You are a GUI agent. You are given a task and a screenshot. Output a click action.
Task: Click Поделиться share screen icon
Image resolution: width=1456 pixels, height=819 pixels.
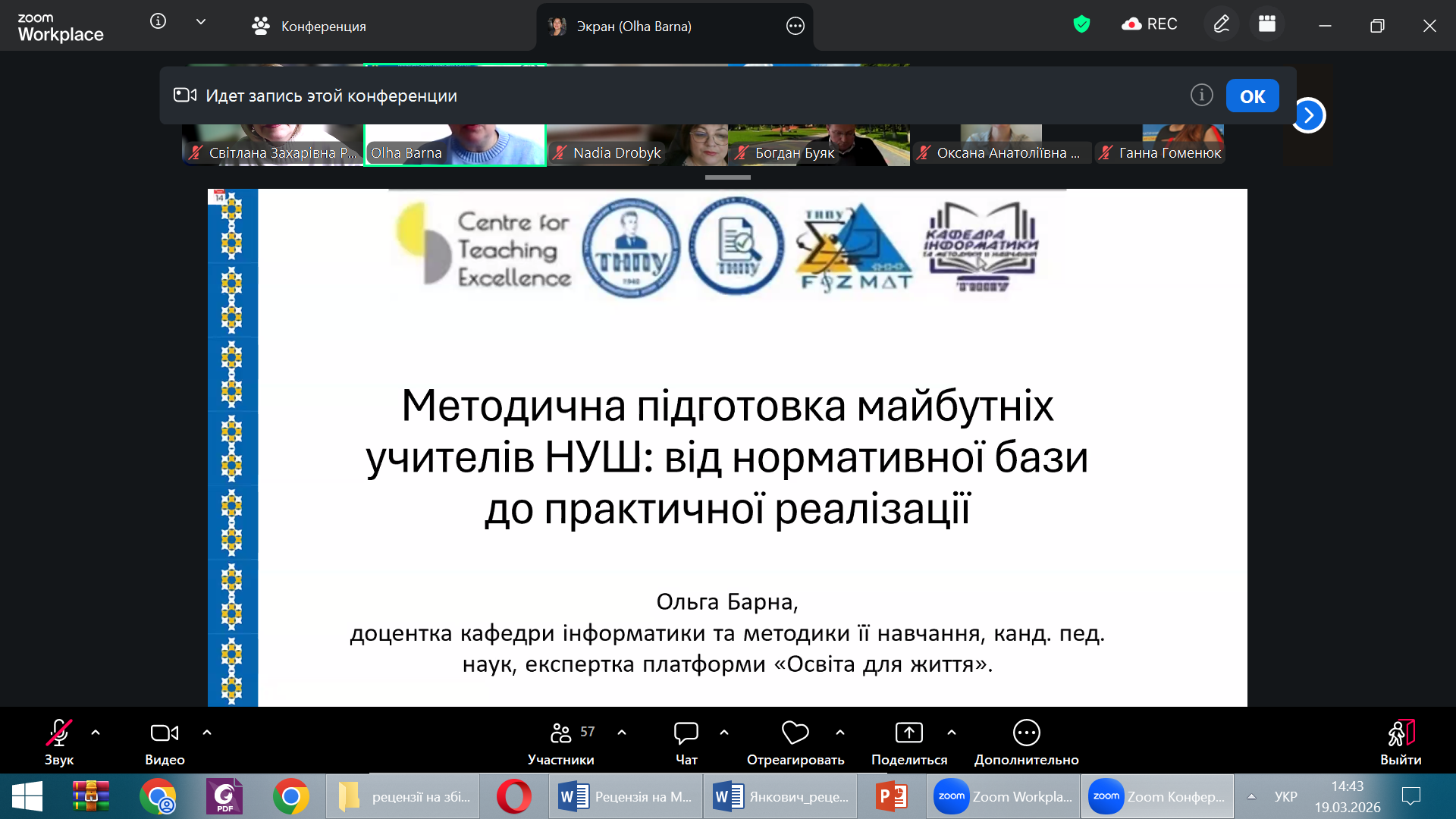coord(909,733)
